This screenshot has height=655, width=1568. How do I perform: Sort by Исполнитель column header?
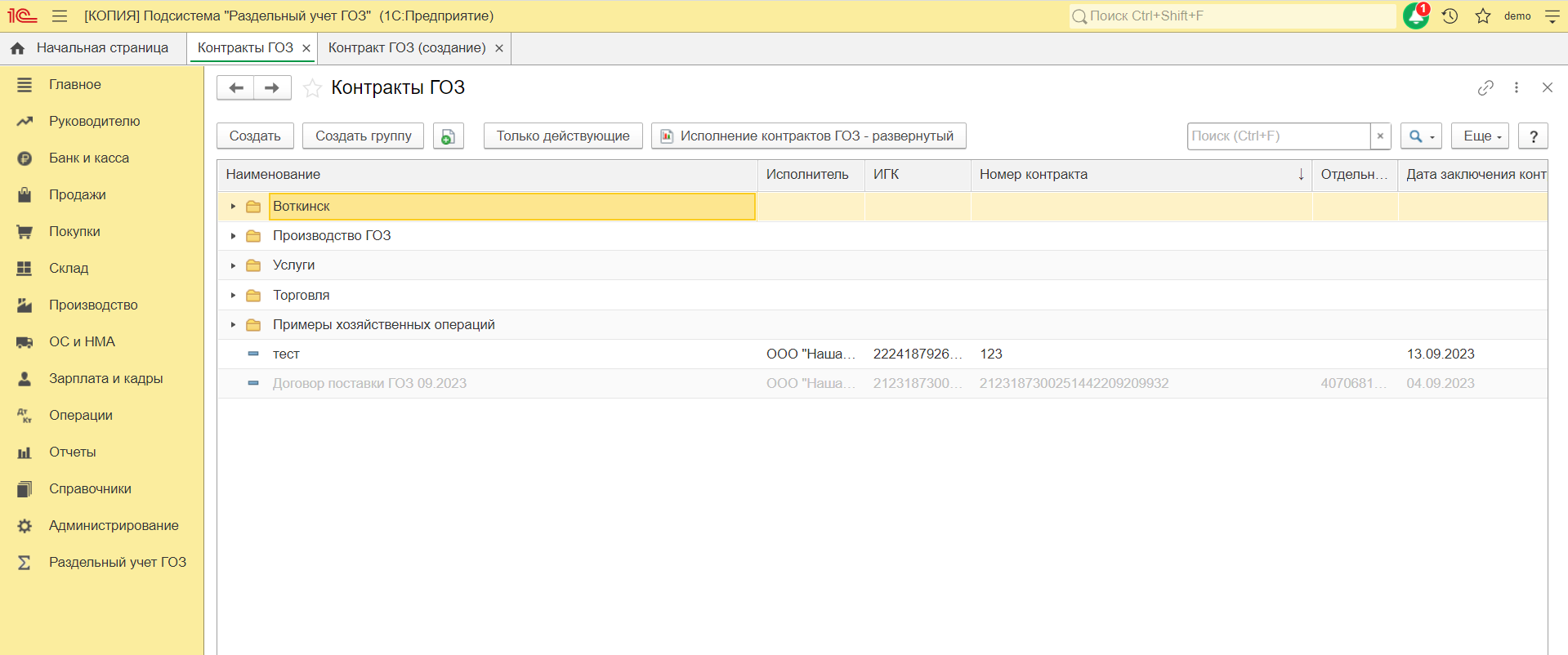811,175
